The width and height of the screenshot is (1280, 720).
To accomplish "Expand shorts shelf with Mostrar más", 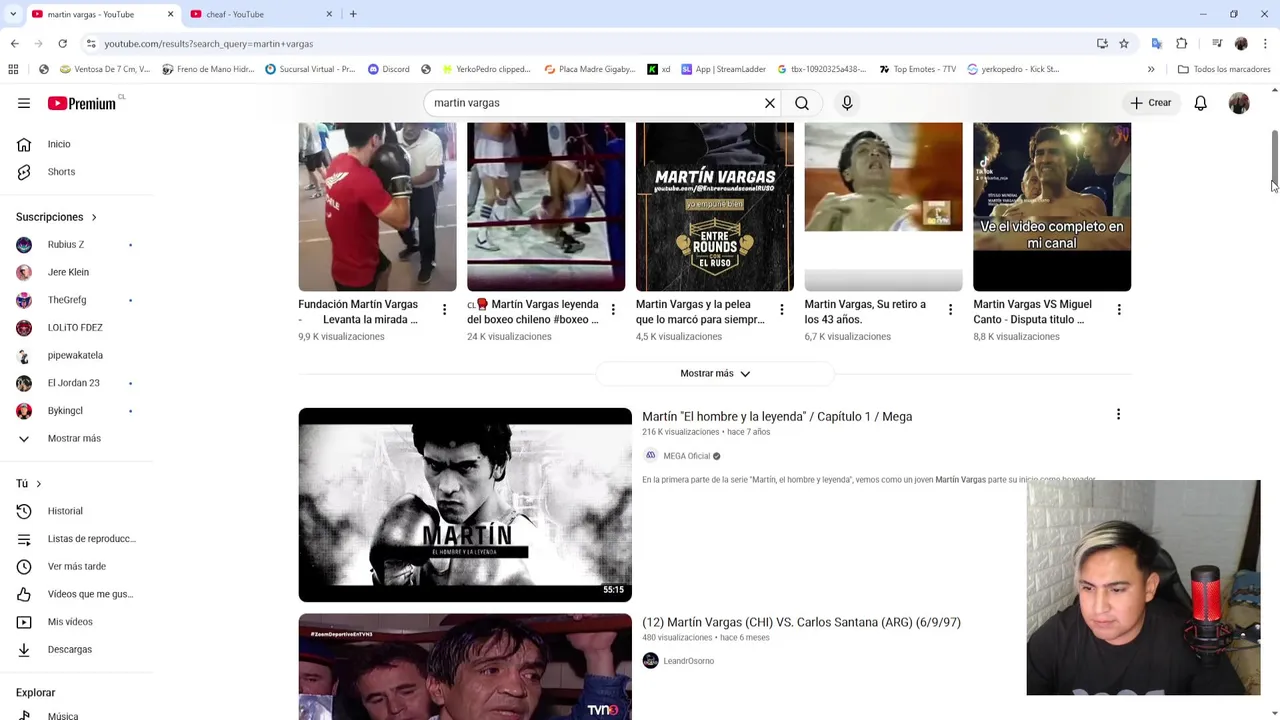I will tap(715, 373).
